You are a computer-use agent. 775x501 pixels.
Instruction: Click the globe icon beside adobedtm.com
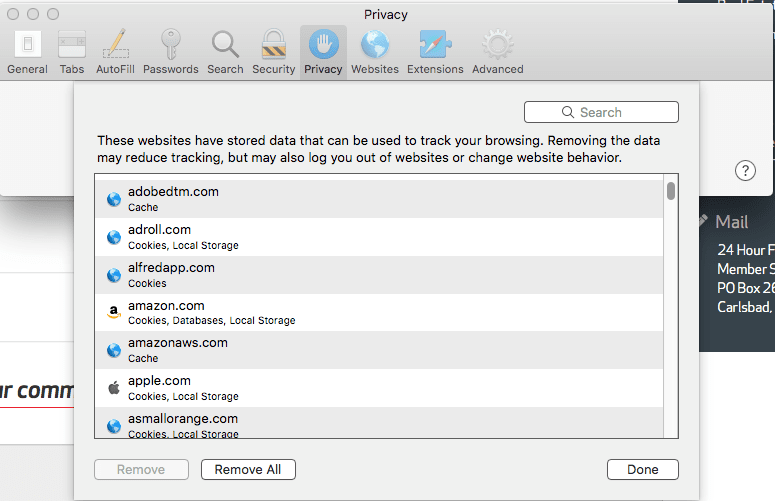(x=114, y=199)
